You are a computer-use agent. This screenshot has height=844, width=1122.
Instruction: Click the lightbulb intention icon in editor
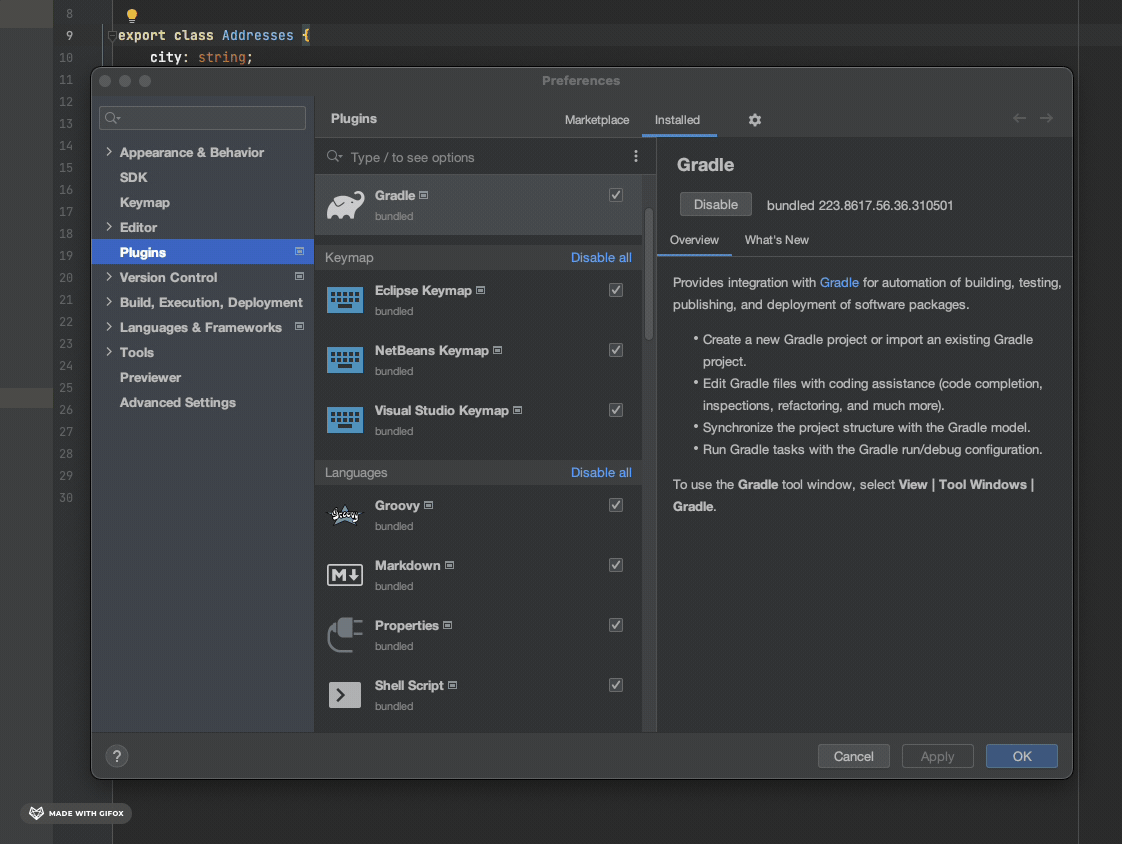click(x=132, y=16)
